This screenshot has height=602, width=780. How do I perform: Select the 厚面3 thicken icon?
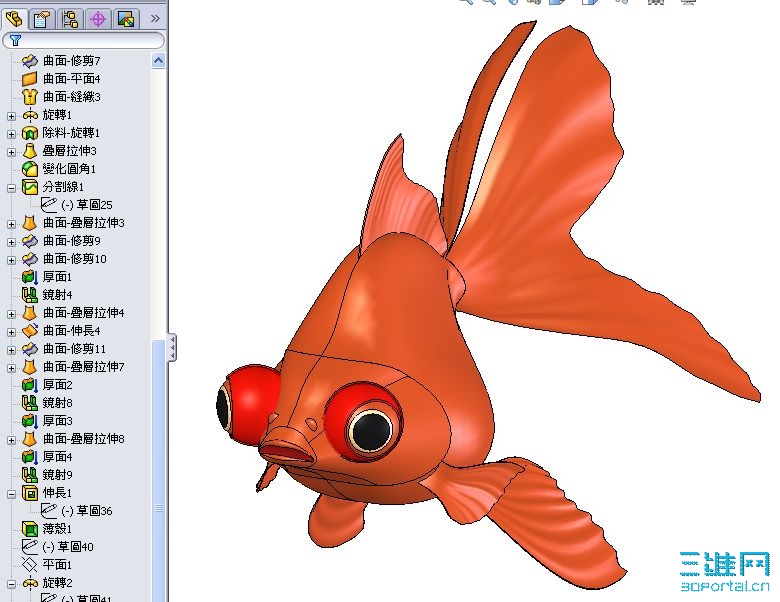(30, 420)
